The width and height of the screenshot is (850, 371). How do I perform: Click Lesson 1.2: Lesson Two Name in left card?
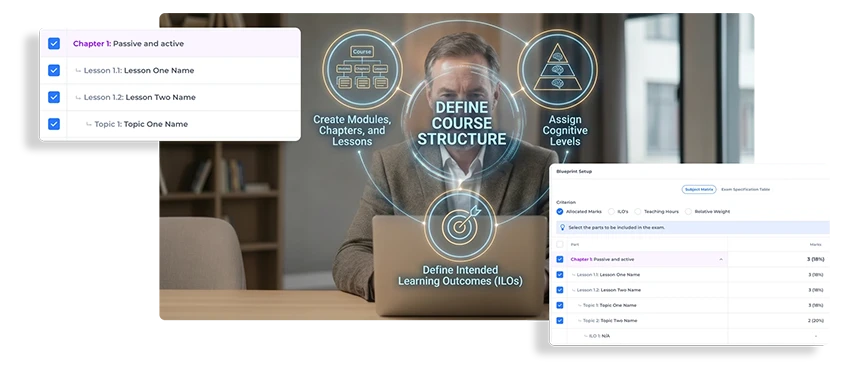pos(139,97)
